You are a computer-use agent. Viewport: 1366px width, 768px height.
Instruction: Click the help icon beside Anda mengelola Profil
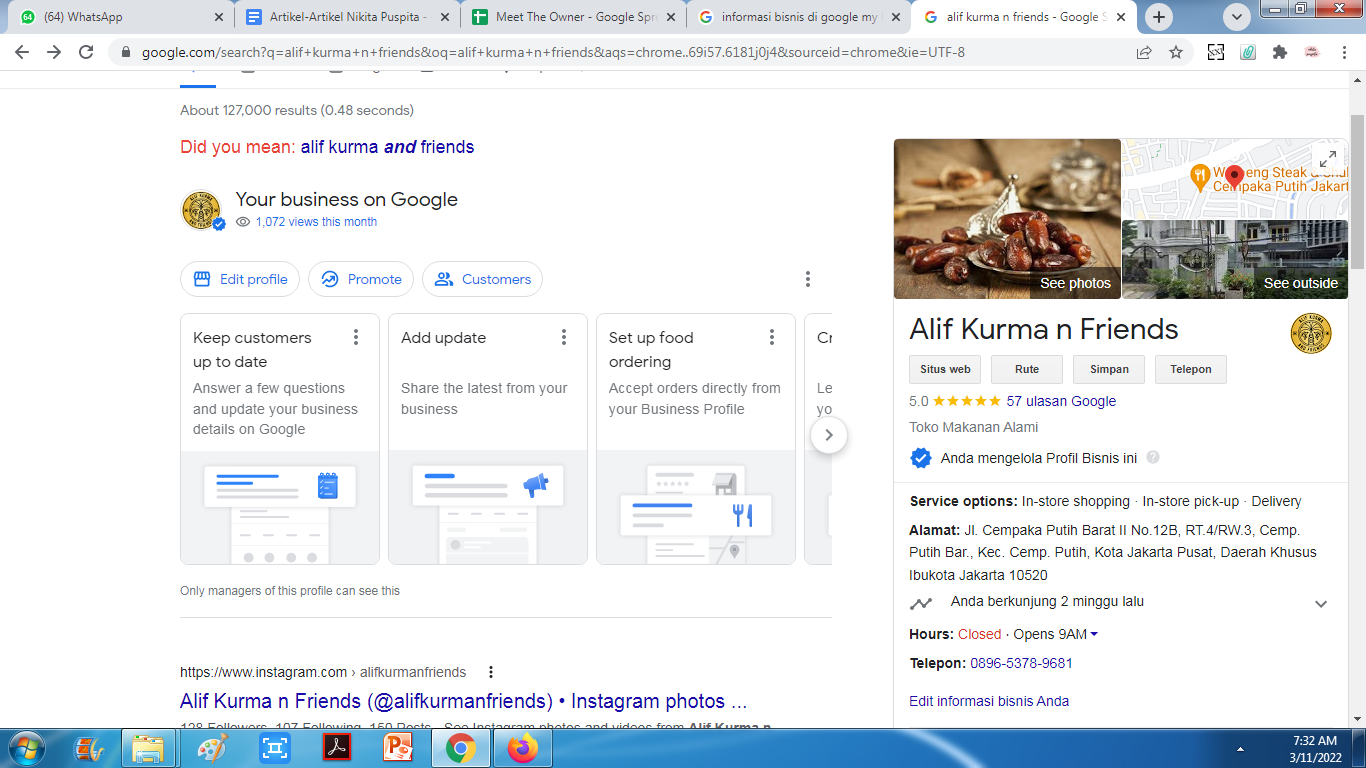1153,458
